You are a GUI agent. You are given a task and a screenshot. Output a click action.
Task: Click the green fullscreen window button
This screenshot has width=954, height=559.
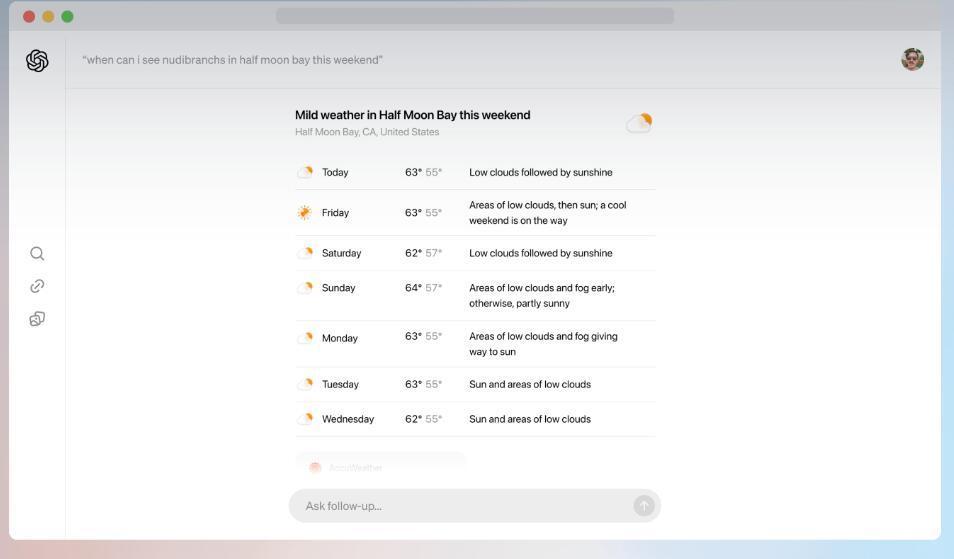coord(67,16)
